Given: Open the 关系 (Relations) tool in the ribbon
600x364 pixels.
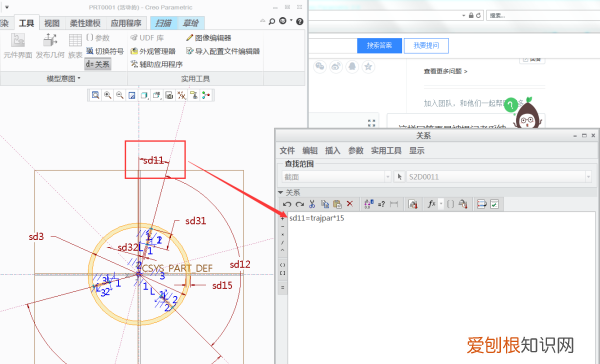Looking at the screenshot, I should click(x=98, y=64).
